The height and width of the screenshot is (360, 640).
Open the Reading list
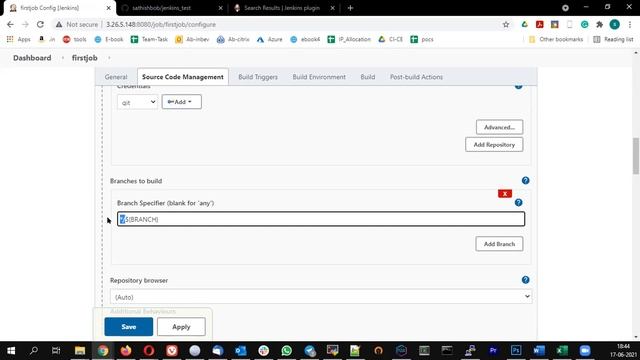click(x=613, y=39)
